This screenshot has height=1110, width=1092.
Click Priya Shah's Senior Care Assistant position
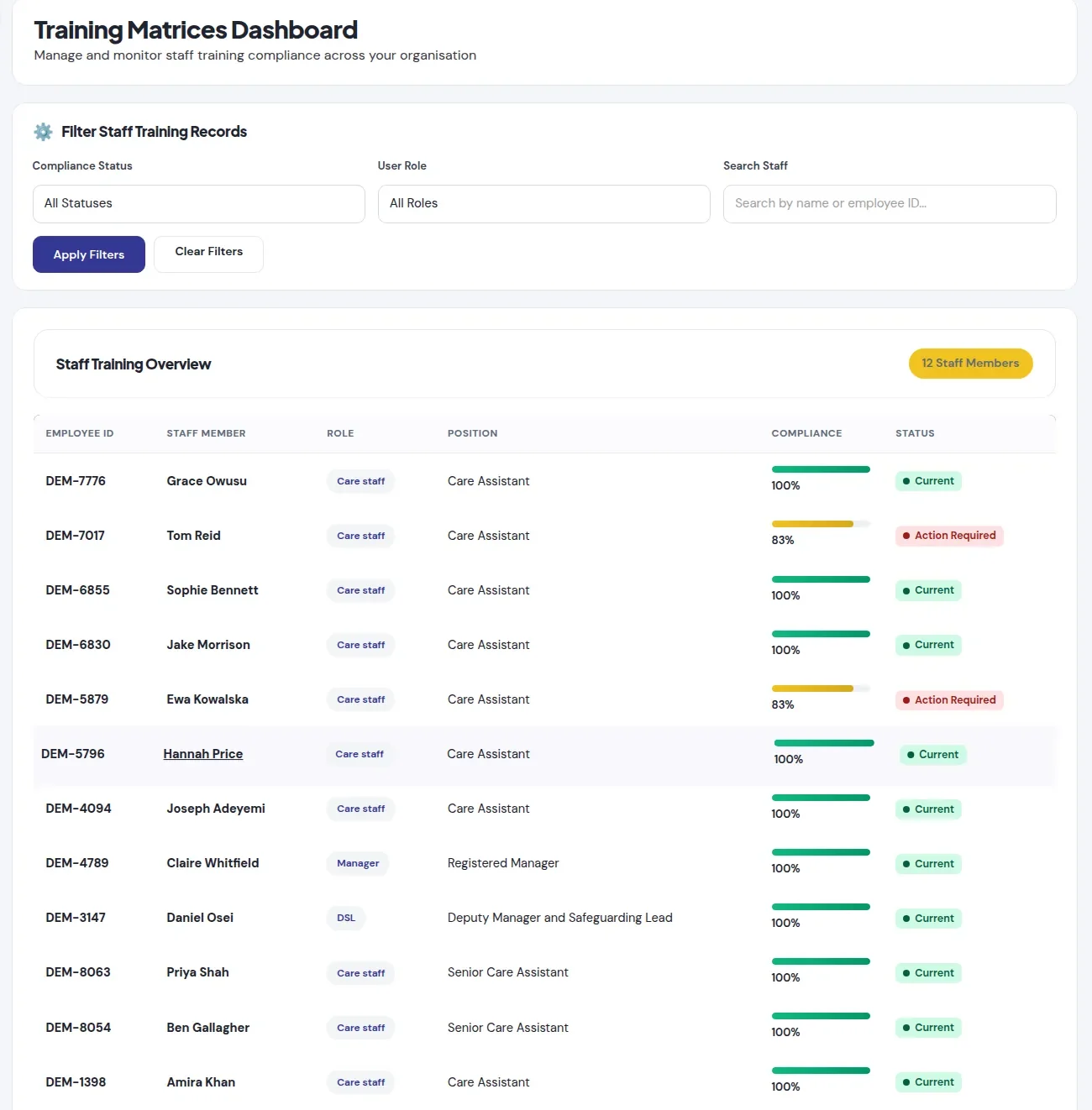(508, 972)
